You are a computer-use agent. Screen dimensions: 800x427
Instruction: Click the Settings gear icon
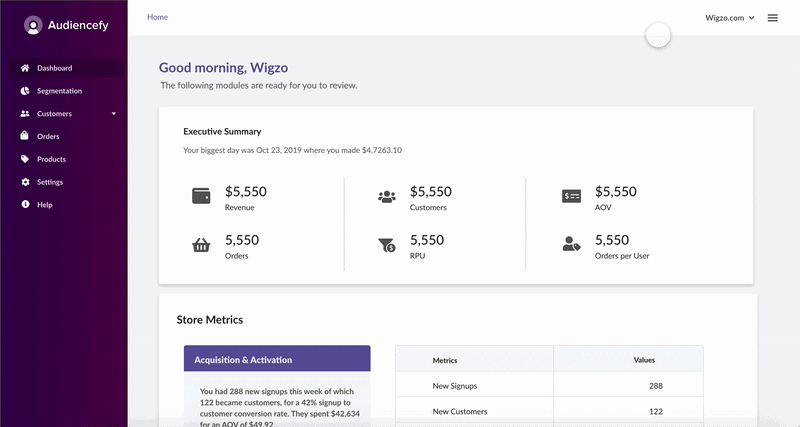pyautogui.click(x=25, y=182)
